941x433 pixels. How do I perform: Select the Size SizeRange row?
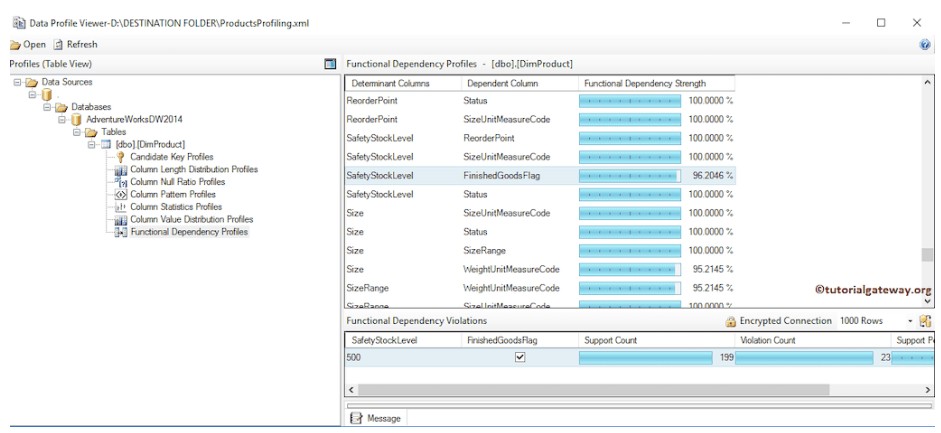click(x=540, y=250)
